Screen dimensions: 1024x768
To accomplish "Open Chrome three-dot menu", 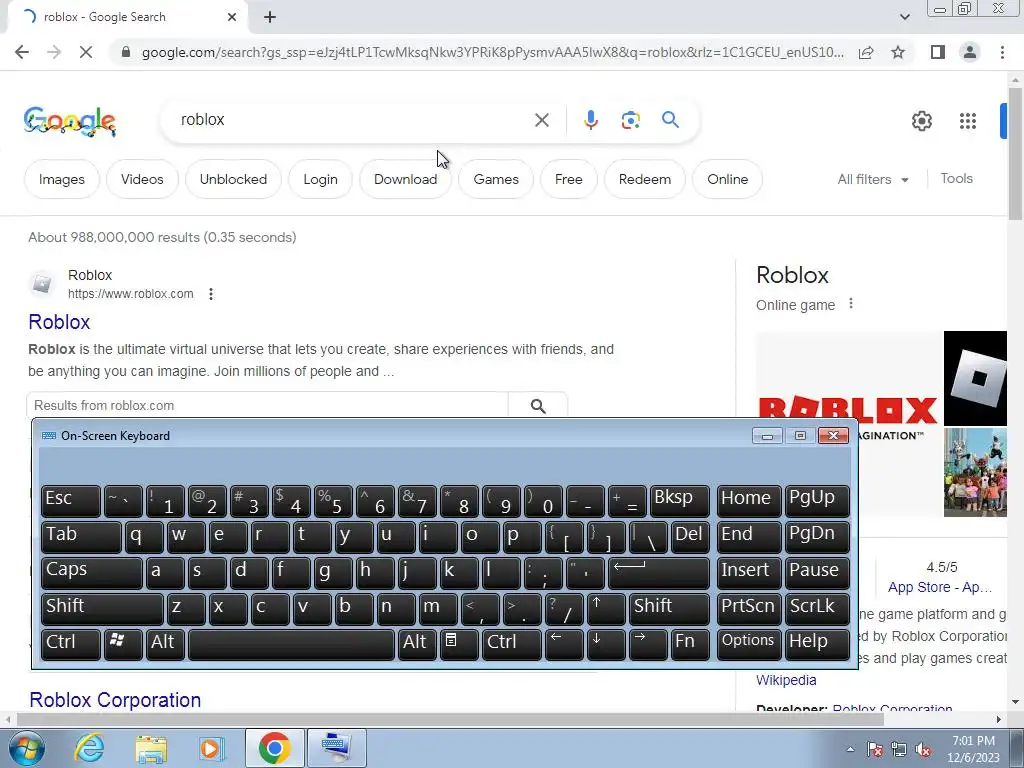I will (x=1002, y=52).
